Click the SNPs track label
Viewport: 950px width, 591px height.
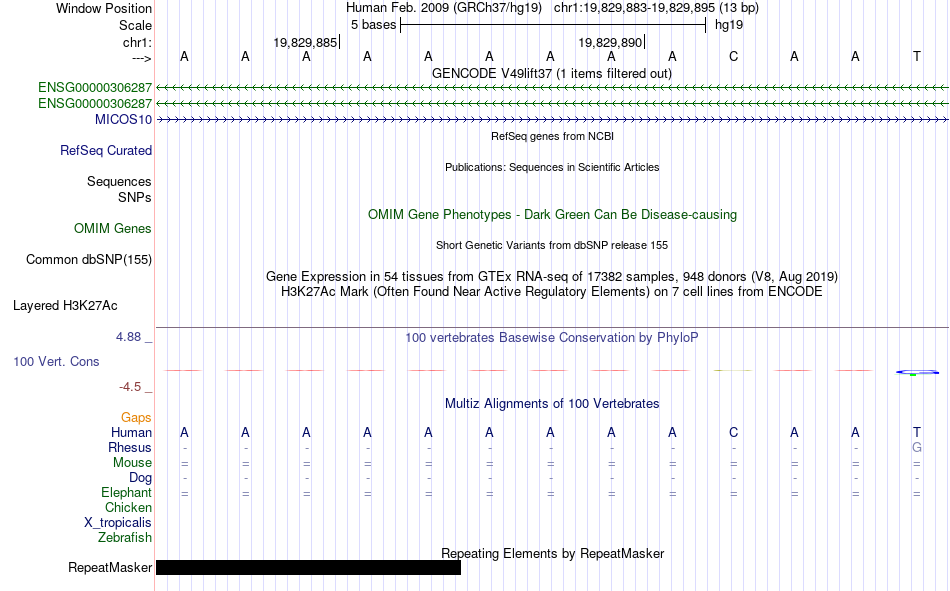coord(135,198)
